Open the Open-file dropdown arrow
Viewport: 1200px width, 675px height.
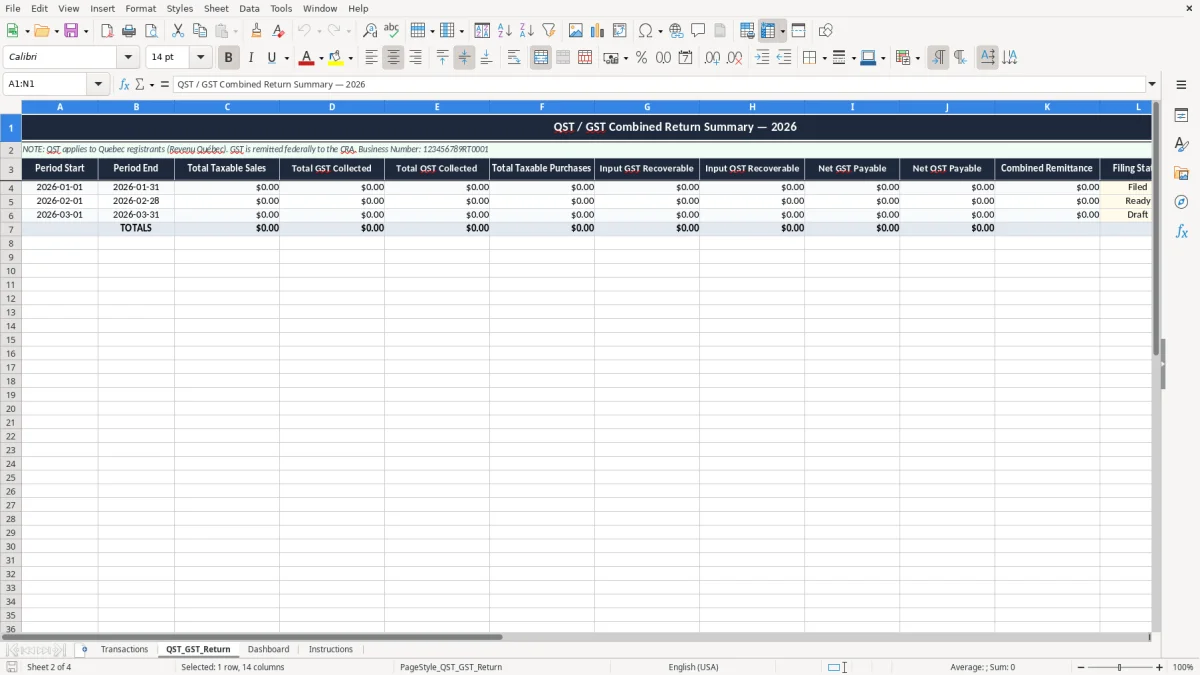(56, 31)
